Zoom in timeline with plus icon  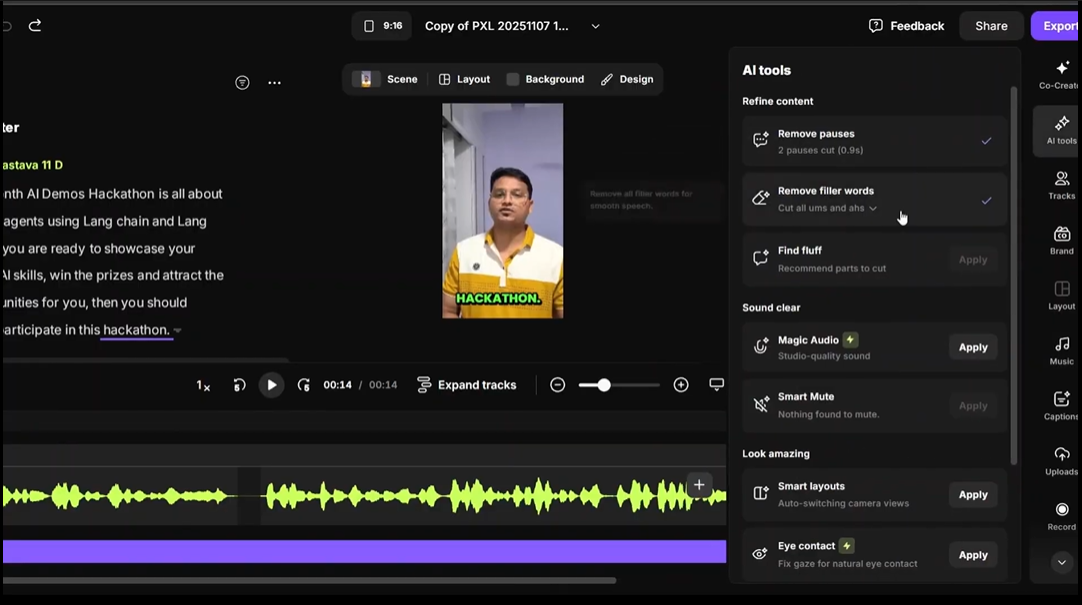click(x=681, y=385)
